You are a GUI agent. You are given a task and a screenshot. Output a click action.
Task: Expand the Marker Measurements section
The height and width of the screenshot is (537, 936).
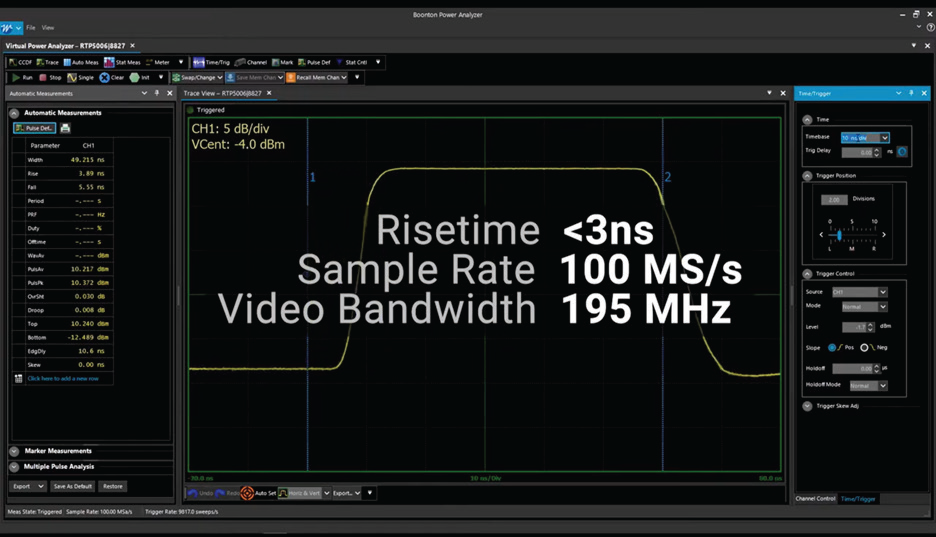tap(14, 451)
